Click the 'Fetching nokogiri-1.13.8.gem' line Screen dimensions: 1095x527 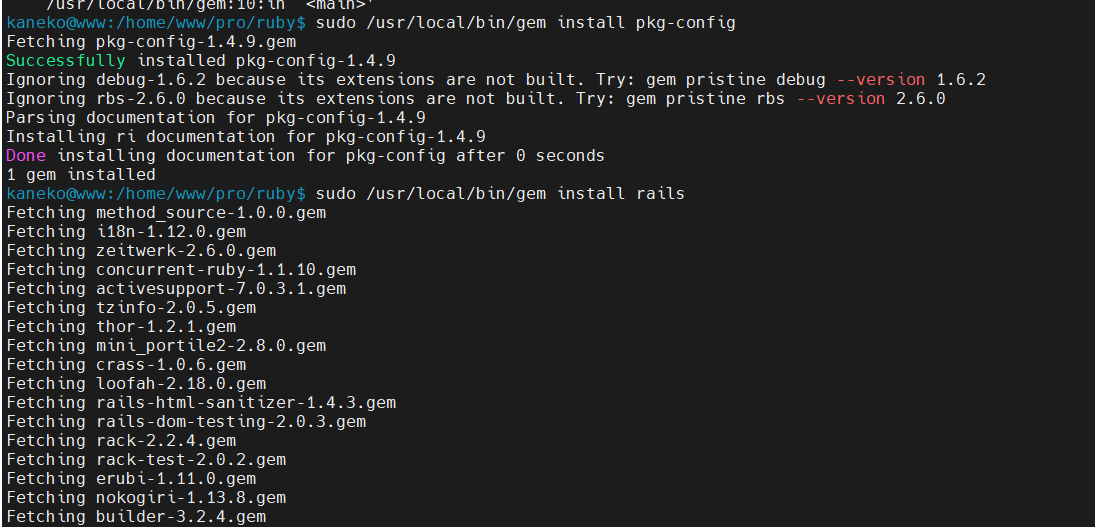coord(146,498)
